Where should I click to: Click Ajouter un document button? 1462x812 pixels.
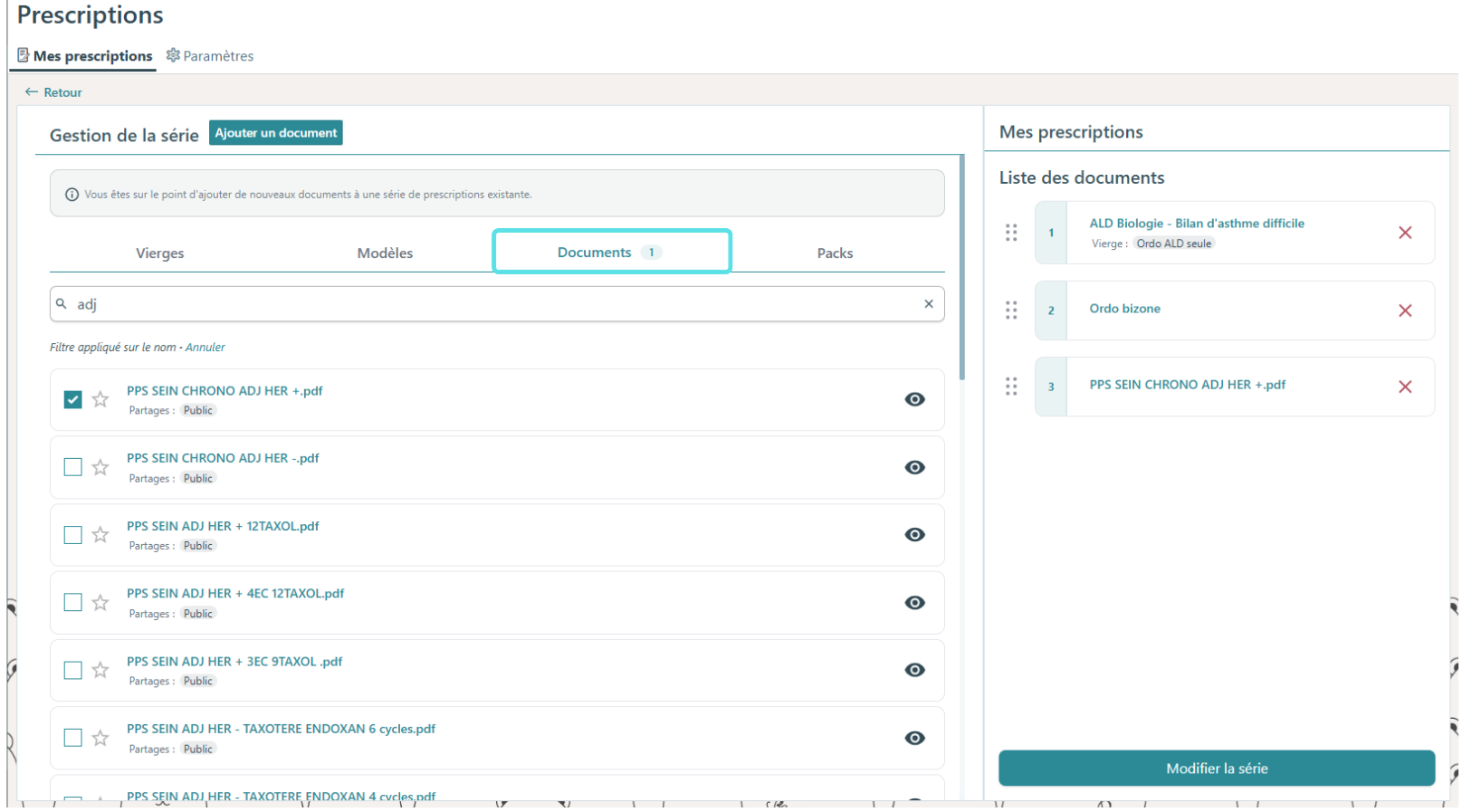276,132
